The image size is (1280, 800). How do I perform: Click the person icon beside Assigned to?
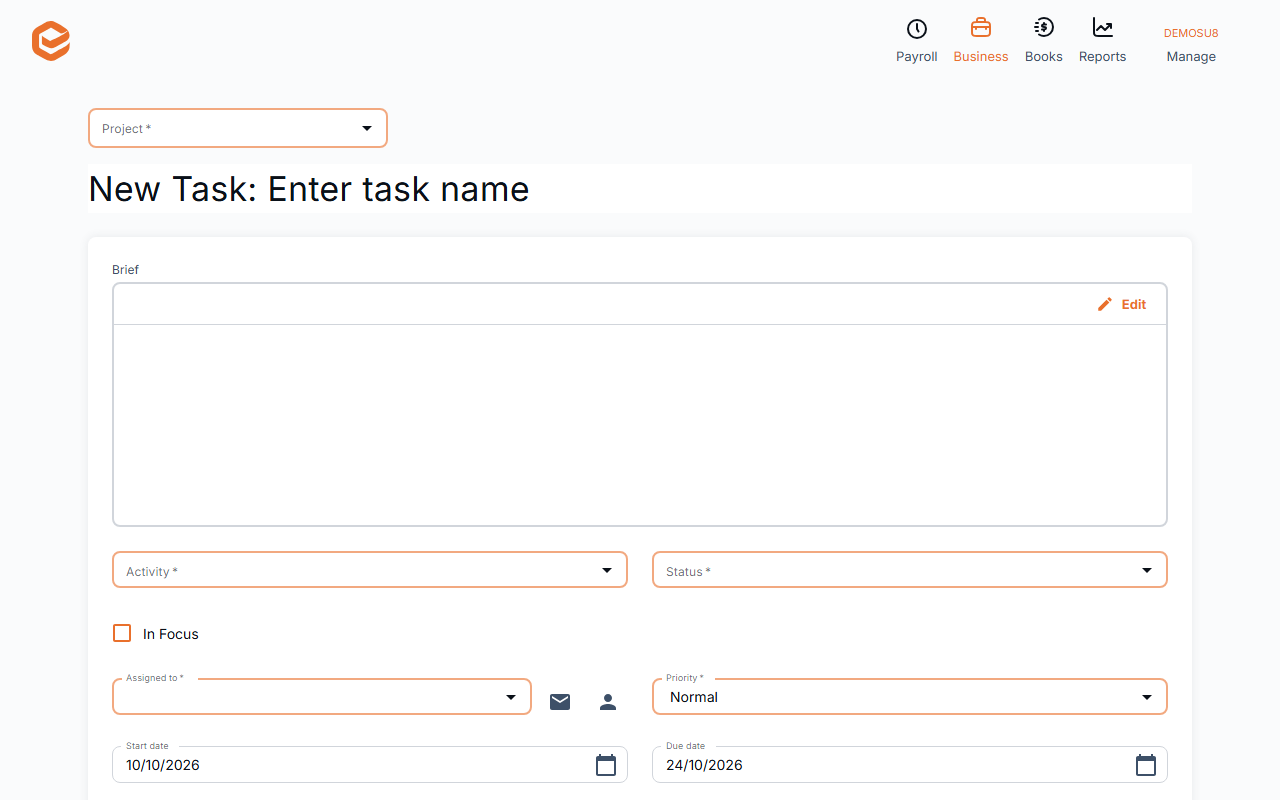pos(608,702)
